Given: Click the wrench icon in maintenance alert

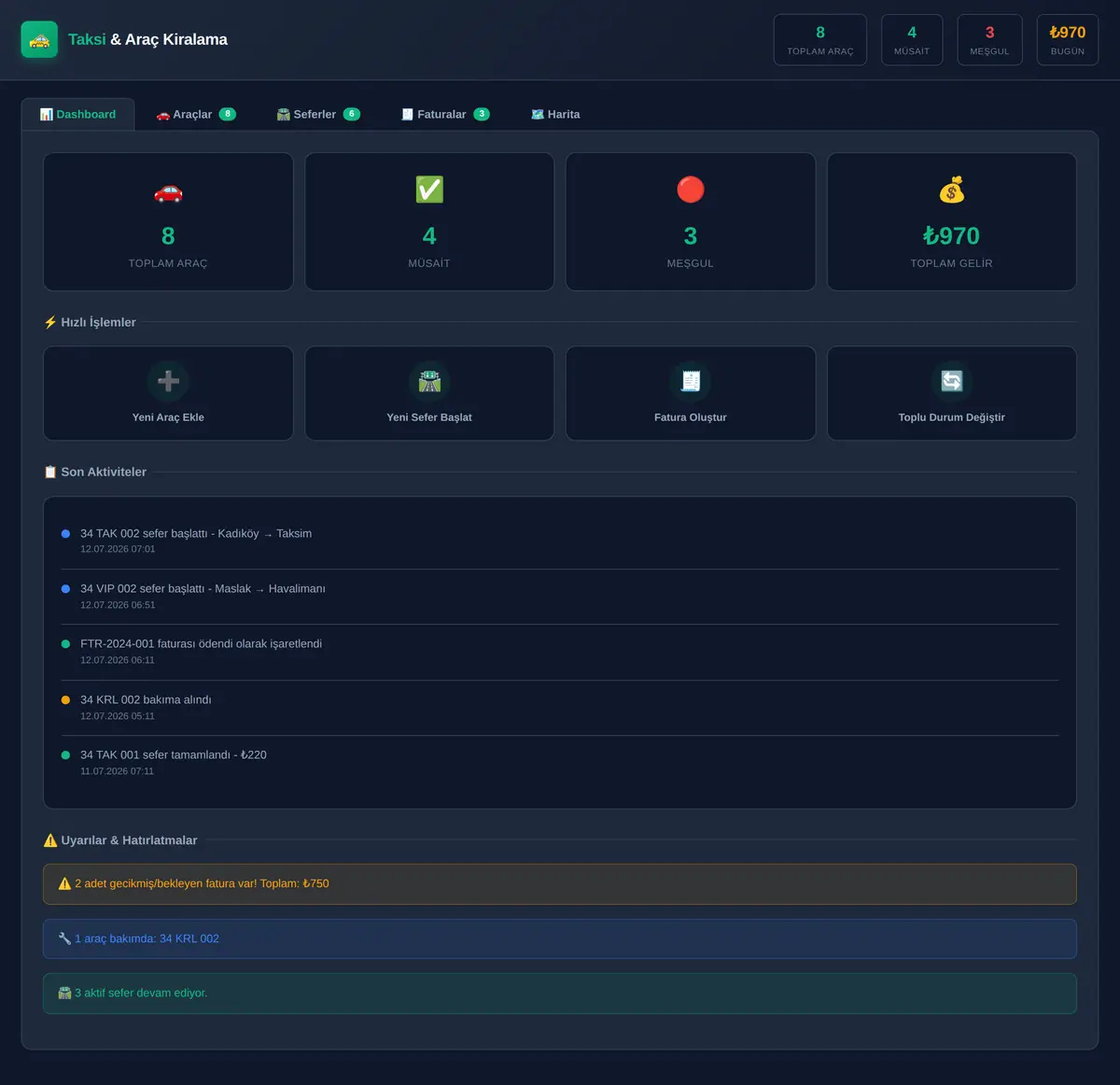Looking at the screenshot, I should [x=64, y=938].
